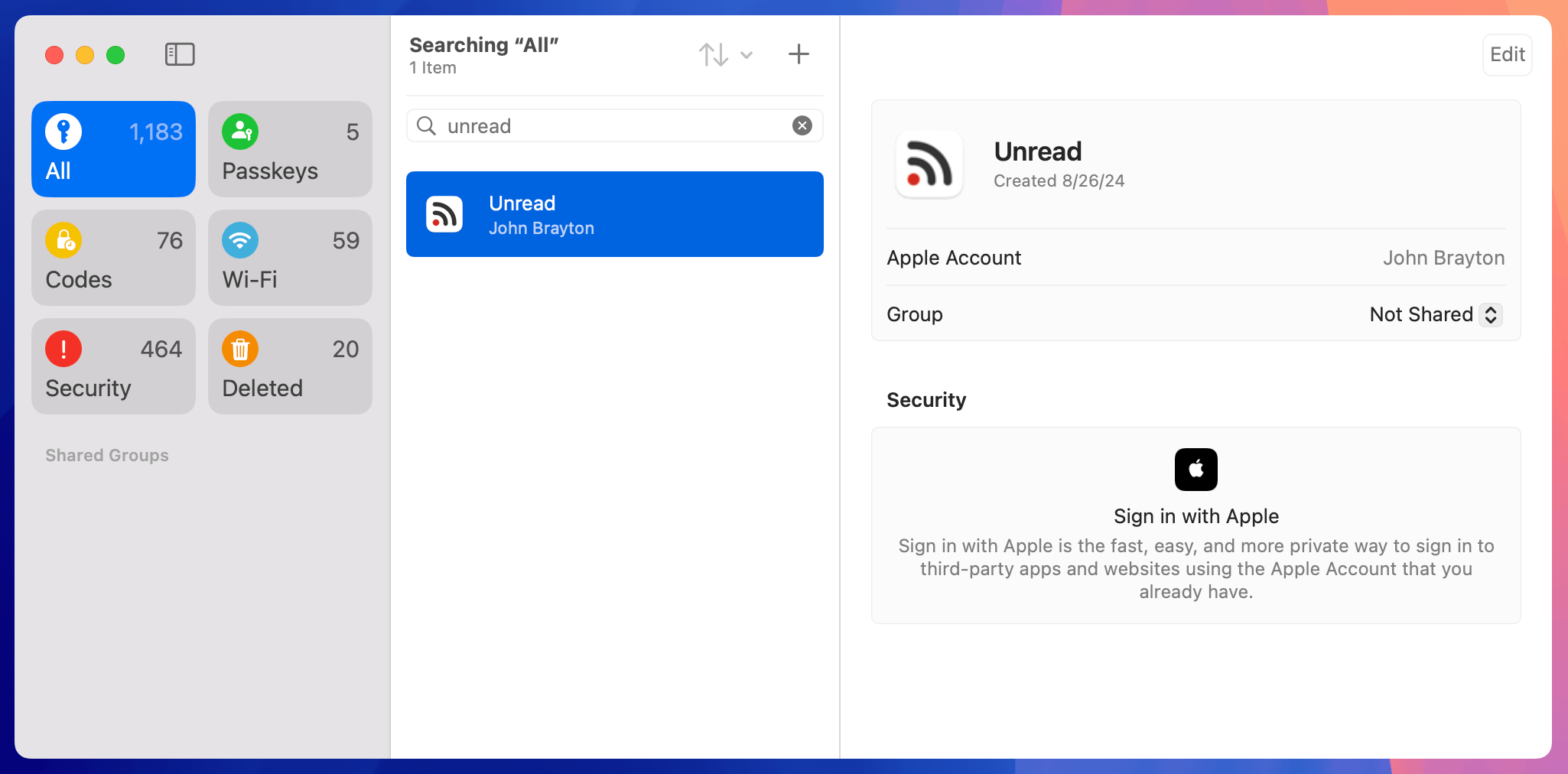Click the Apple logo icon
Screen dimensions: 1568x774
[1196, 470]
